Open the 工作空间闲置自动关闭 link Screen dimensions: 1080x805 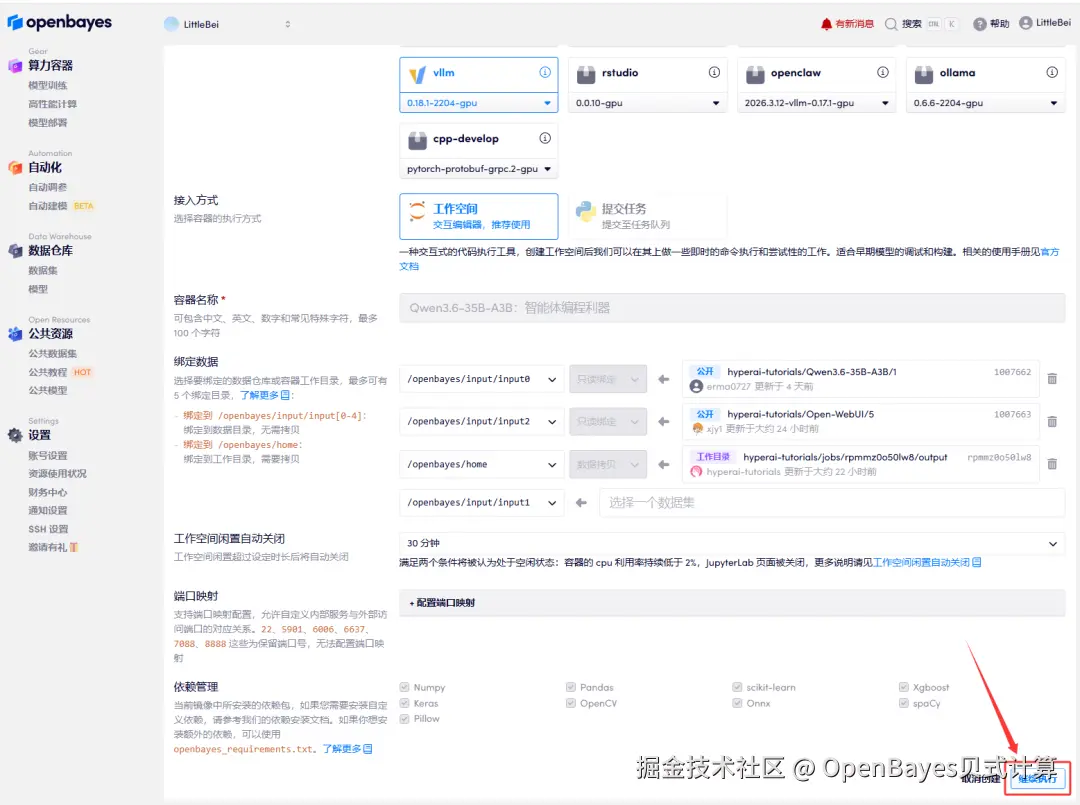pos(927,563)
